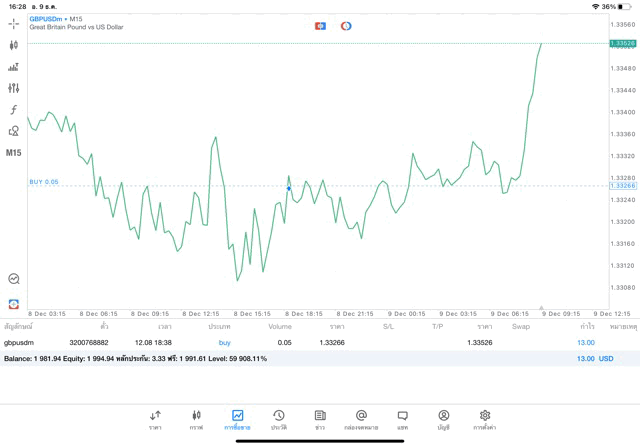Image resolution: width=640 pixels, height=447 pixels.
Task: Open the ข่าว news tab
Action: pos(320,419)
